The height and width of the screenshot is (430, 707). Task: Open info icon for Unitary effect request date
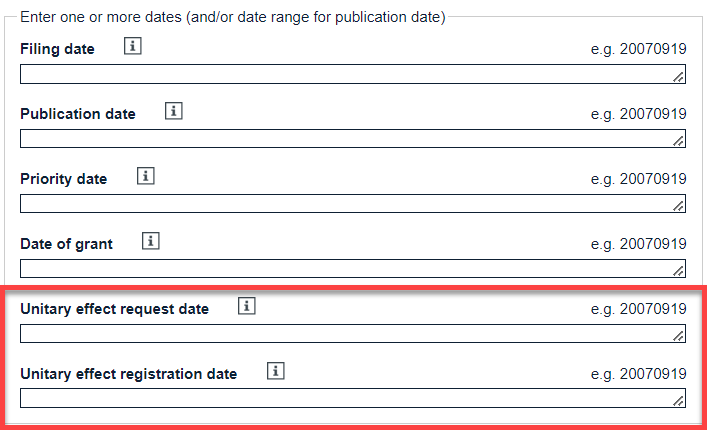[x=247, y=307]
